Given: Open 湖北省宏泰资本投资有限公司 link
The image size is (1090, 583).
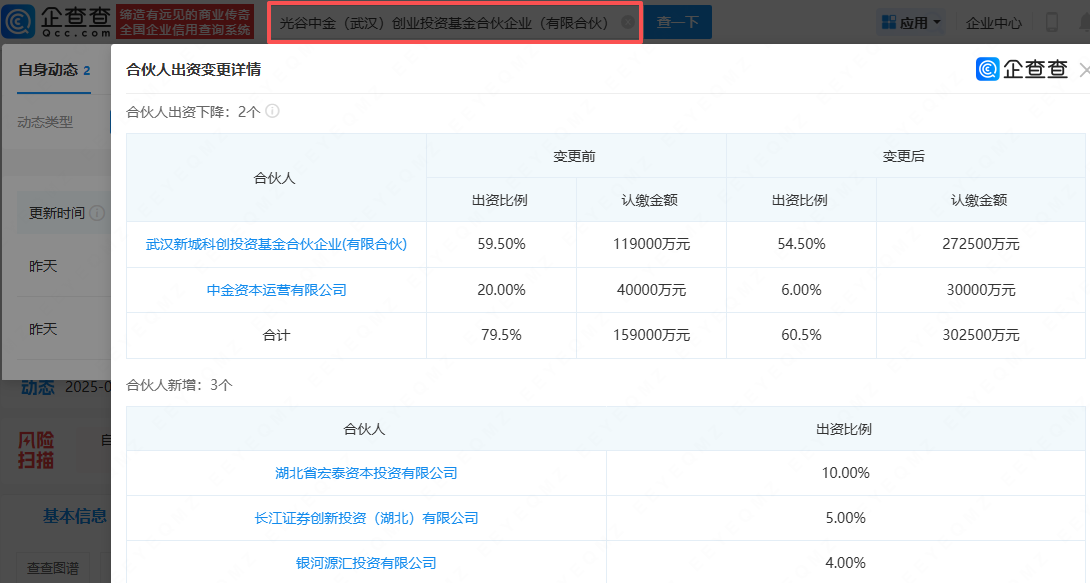Looking at the screenshot, I should click(x=366, y=473).
